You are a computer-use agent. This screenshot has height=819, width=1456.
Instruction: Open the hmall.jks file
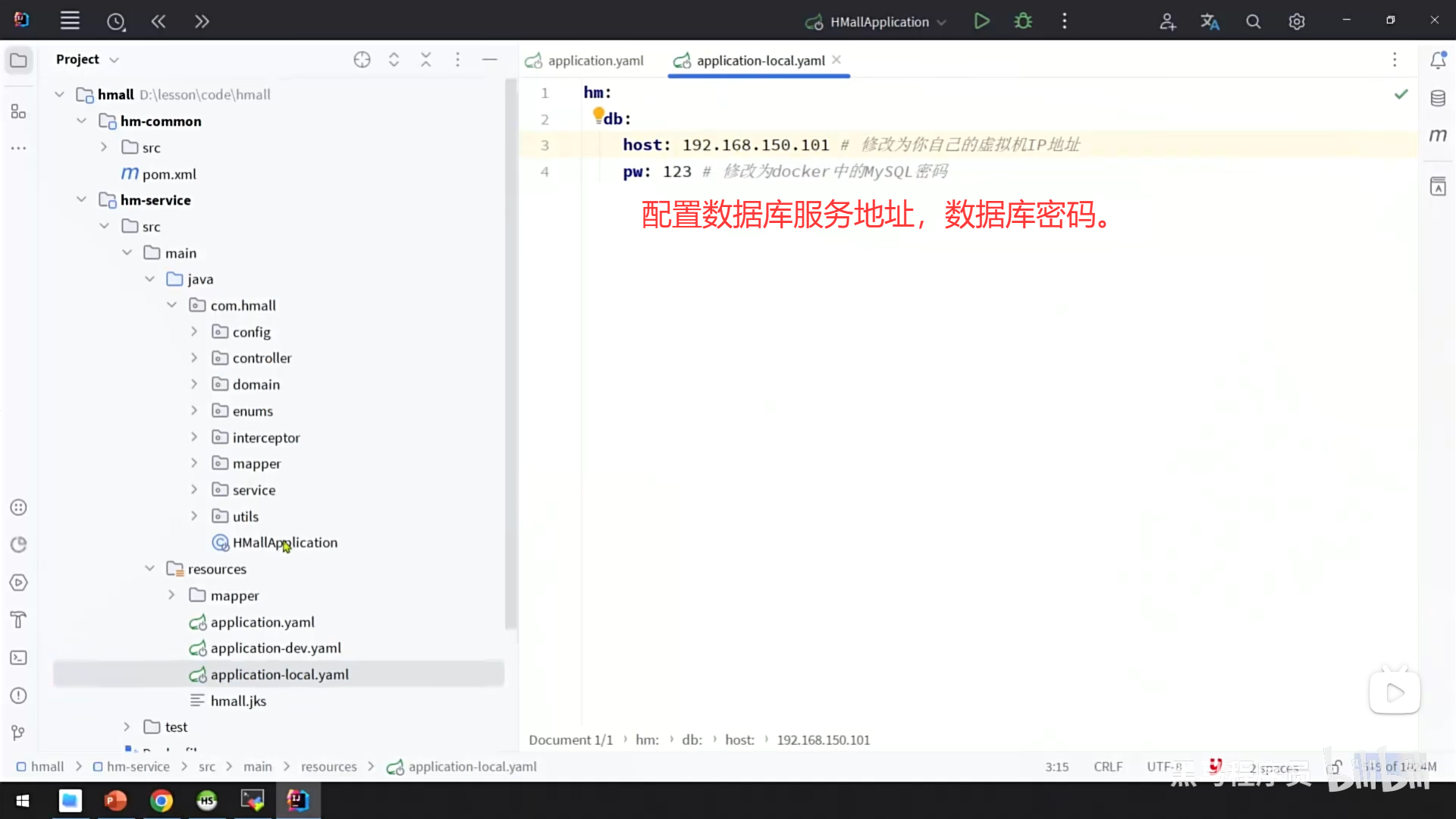[238, 701]
